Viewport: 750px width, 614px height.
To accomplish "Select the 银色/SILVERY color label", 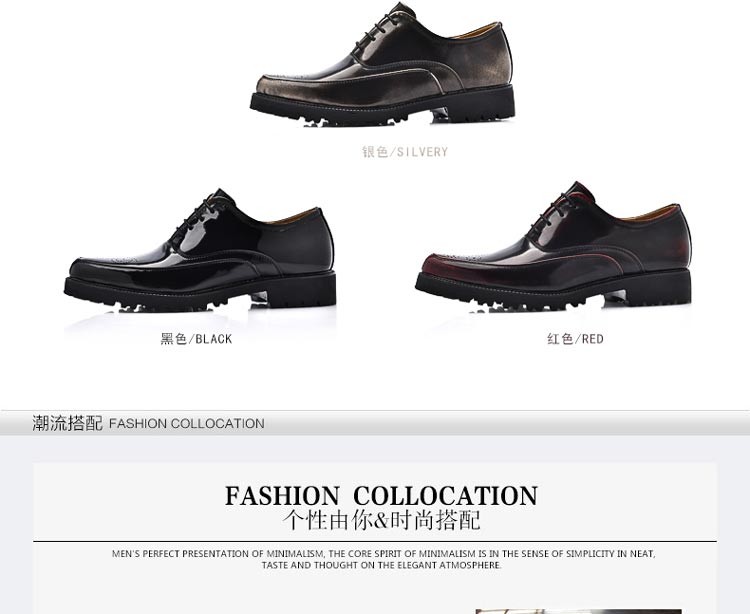I will (405, 152).
